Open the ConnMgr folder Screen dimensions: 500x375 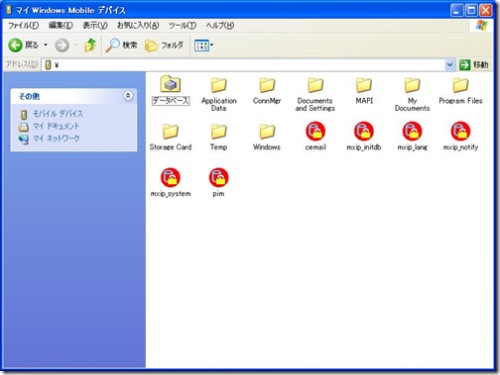point(267,85)
